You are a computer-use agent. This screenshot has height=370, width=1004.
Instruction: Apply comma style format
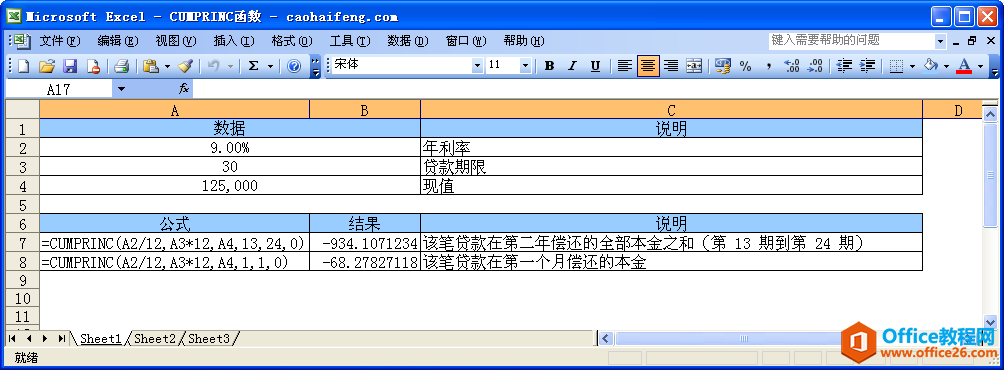tap(768, 66)
